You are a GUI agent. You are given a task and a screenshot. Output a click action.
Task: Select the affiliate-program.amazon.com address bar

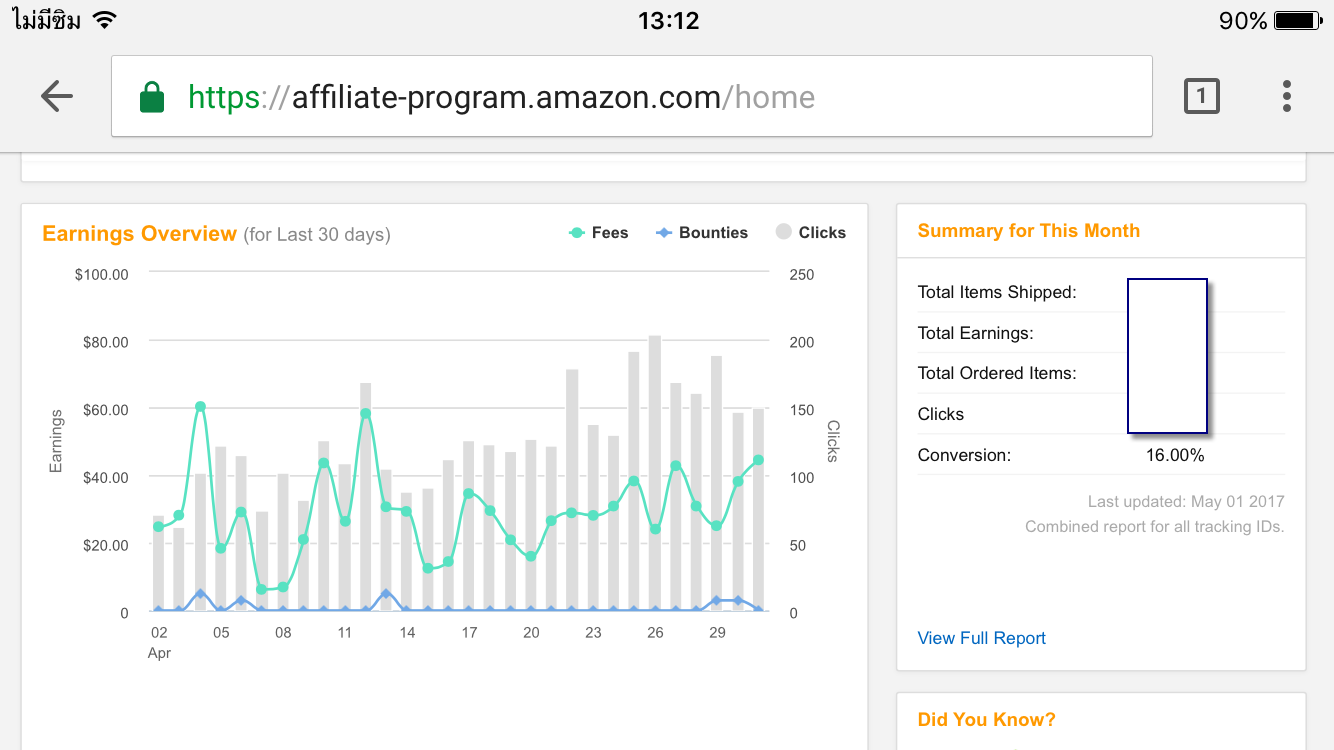coord(632,96)
